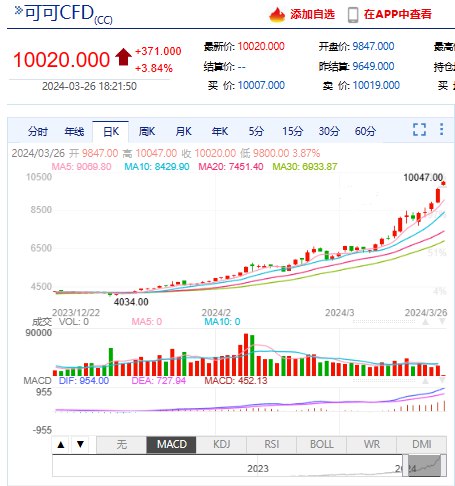Select the 年K chart tab

click(220, 131)
